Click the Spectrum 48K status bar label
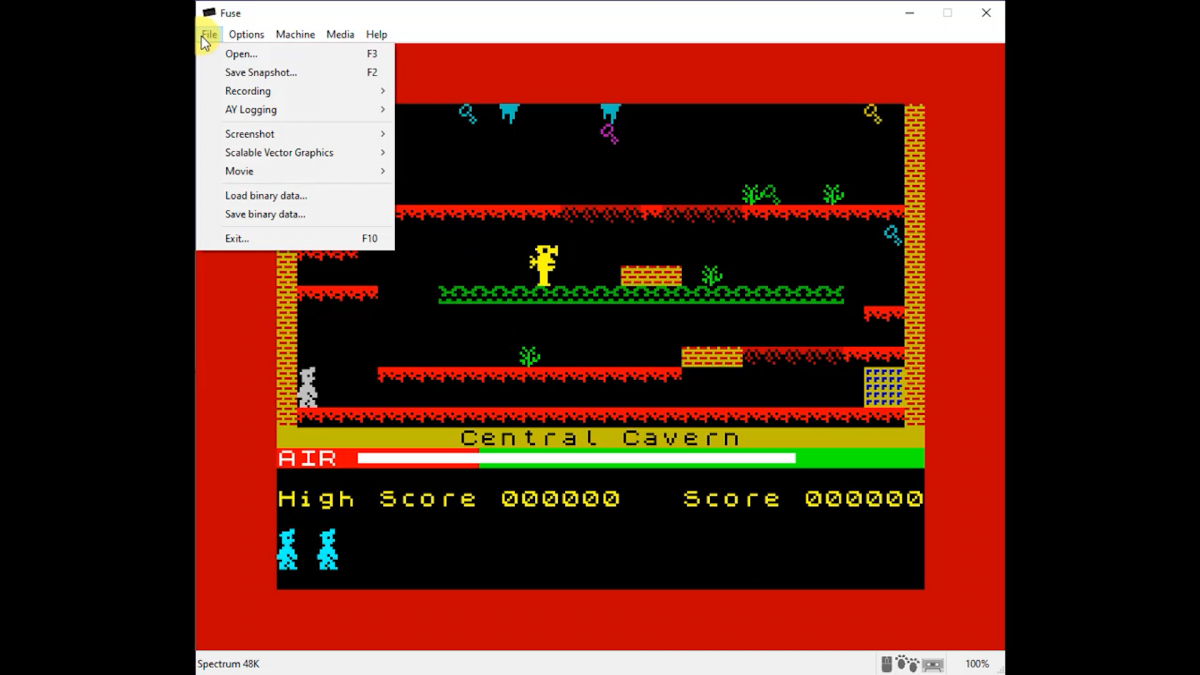This screenshot has width=1200, height=675. click(228, 663)
